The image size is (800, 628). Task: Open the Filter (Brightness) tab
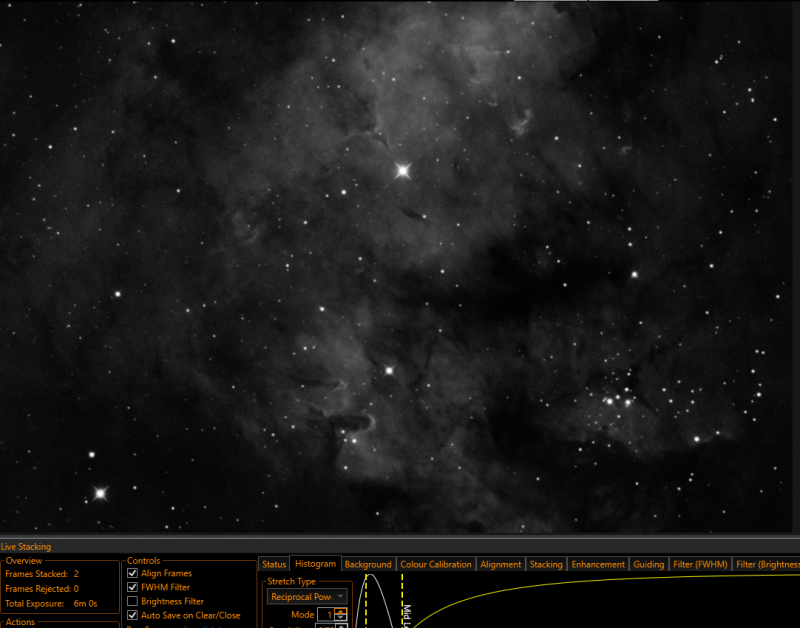click(766, 564)
